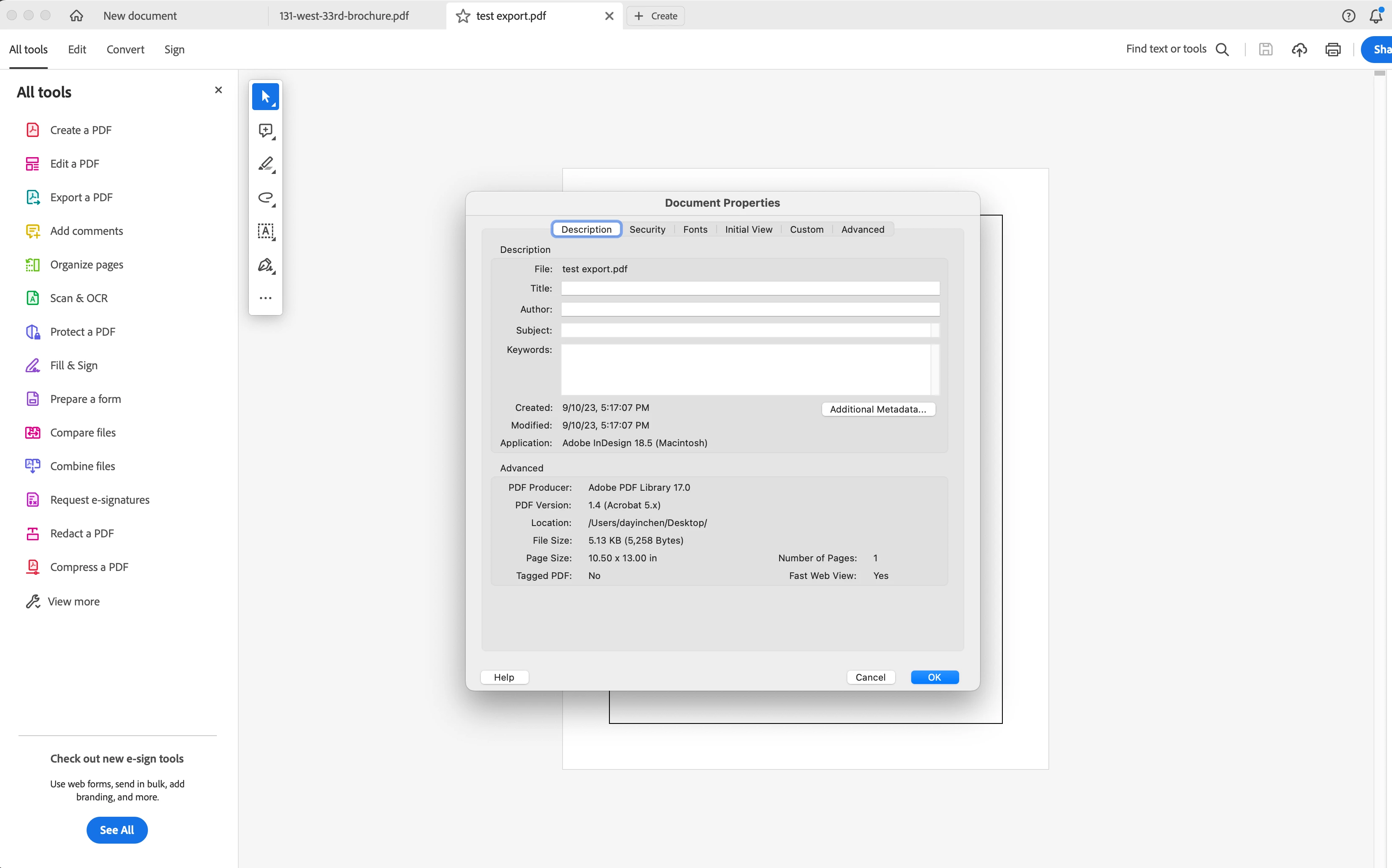Select the arrow Select tool in quick toolbar
The height and width of the screenshot is (868, 1392).
[x=265, y=97]
